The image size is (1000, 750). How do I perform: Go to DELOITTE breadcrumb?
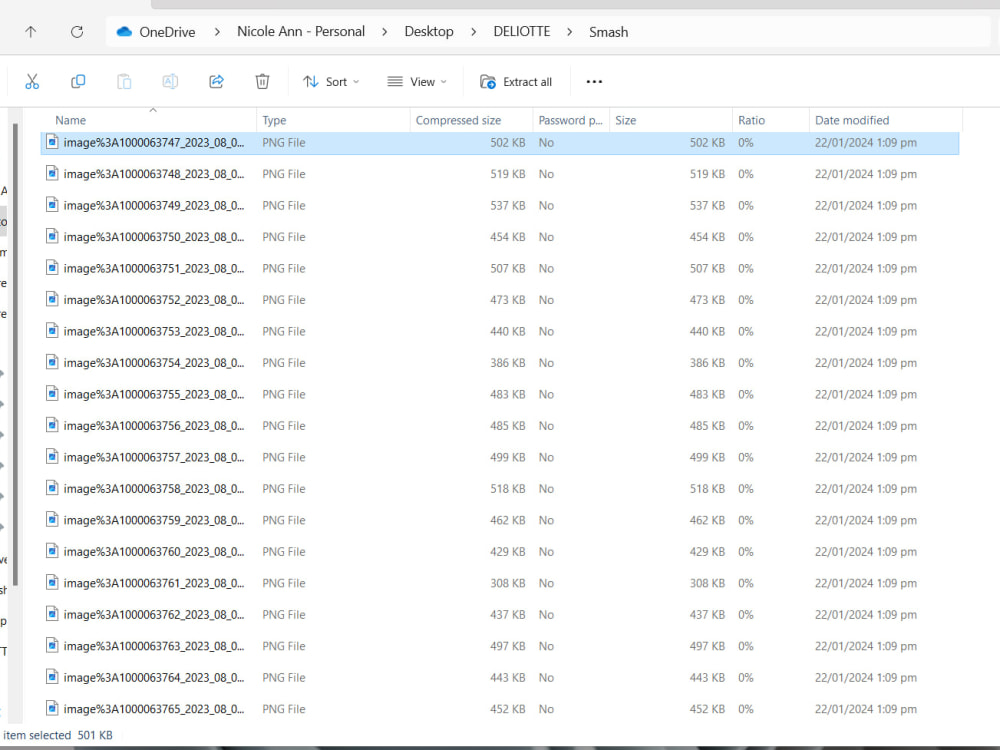[x=522, y=32]
